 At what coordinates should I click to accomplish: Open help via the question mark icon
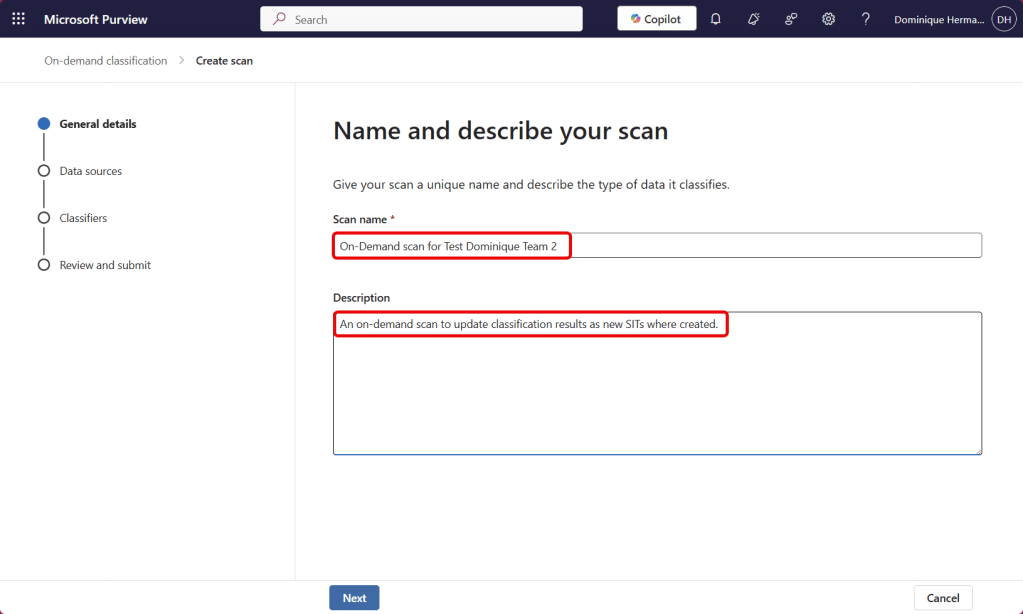click(x=865, y=18)
